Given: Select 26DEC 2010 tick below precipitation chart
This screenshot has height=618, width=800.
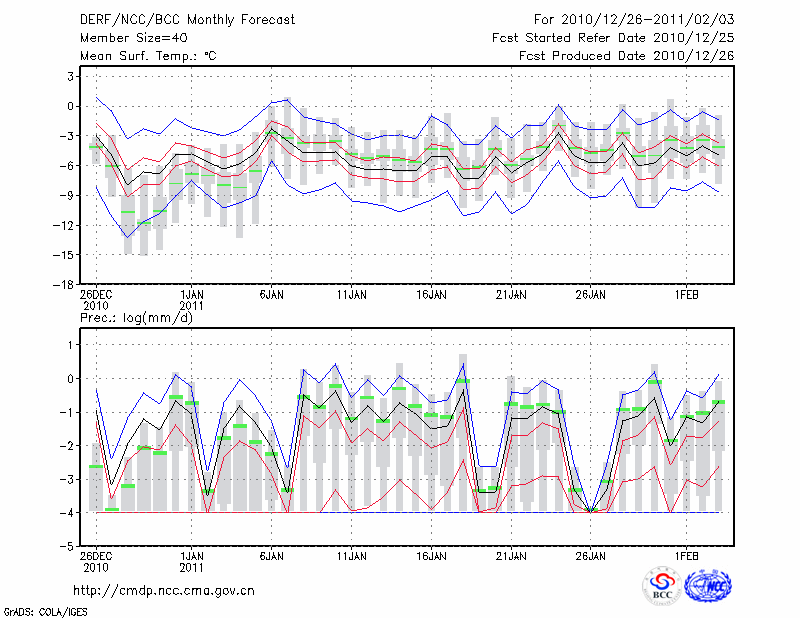Looking at the screenshot, I should (x=96, y=561).
